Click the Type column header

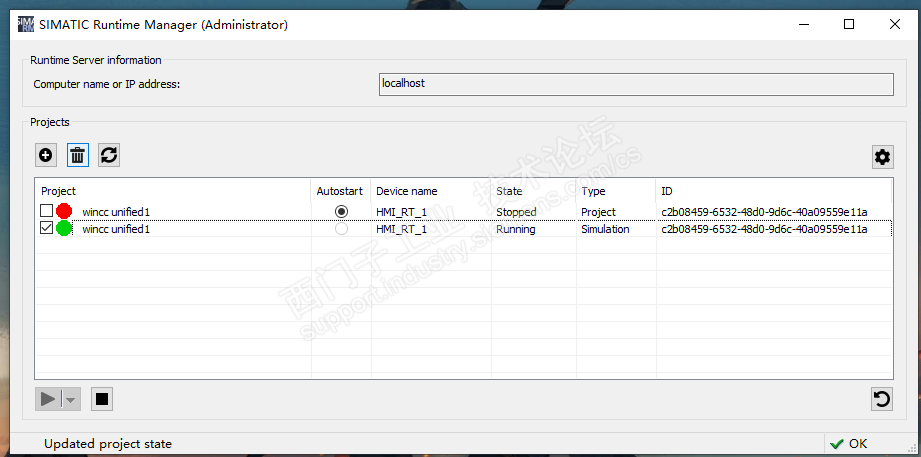tap(593, 191)
